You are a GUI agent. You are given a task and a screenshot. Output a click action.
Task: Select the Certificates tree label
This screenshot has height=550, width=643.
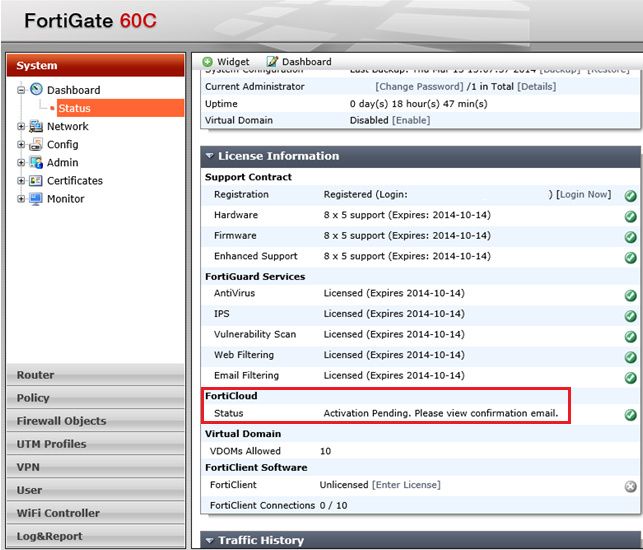click(x=75, y=180)
